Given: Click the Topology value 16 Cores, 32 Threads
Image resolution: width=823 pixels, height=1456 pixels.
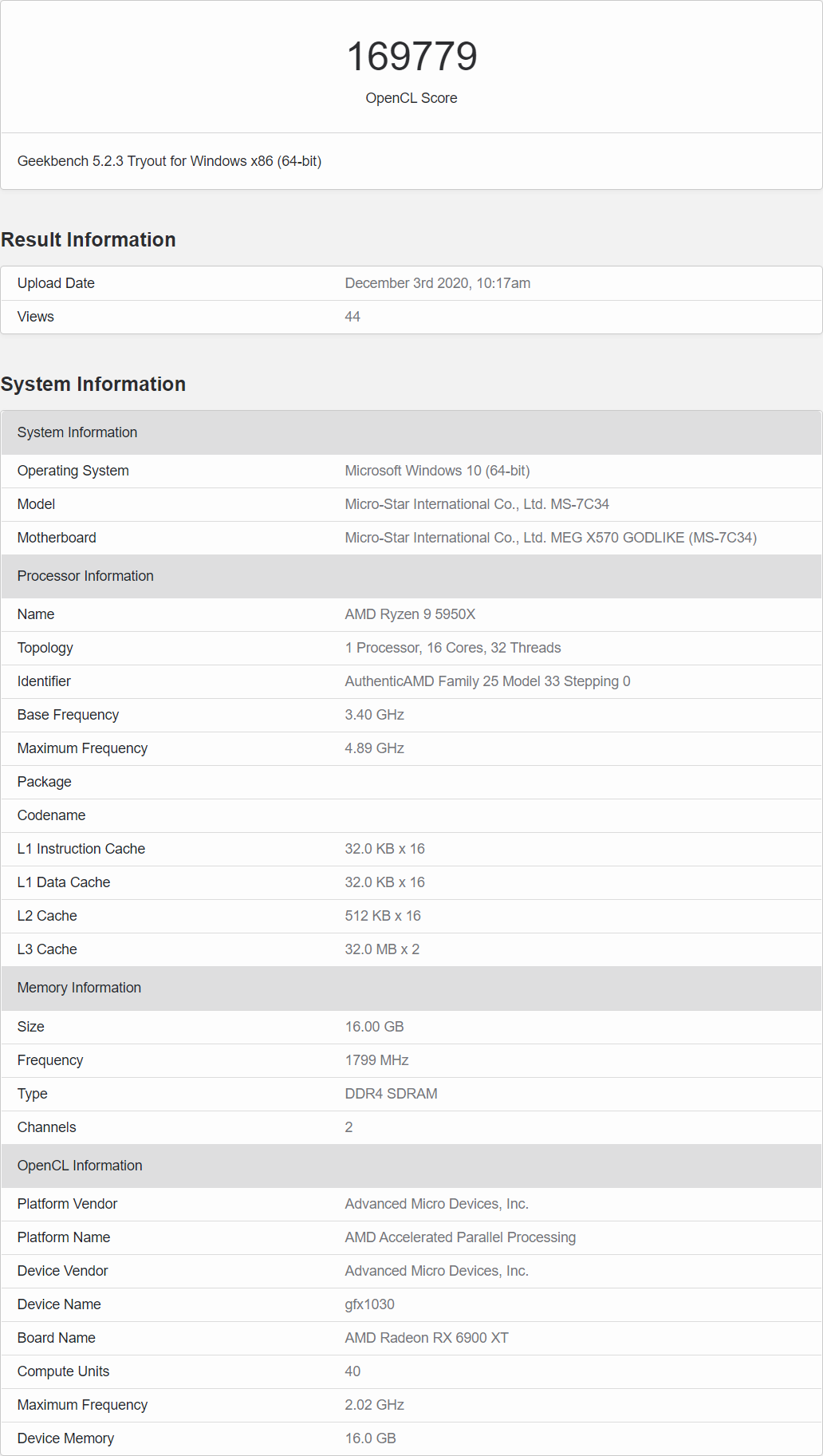Looking at the screenshot, I should click(x=453, y=648).
